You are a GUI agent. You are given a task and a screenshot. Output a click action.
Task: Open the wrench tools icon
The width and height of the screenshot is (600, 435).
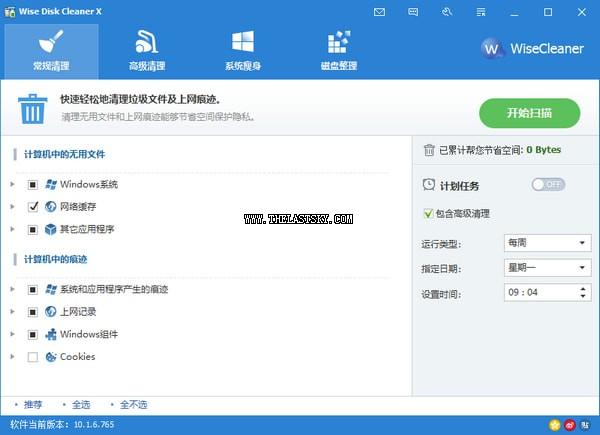[x=447, y=12]
